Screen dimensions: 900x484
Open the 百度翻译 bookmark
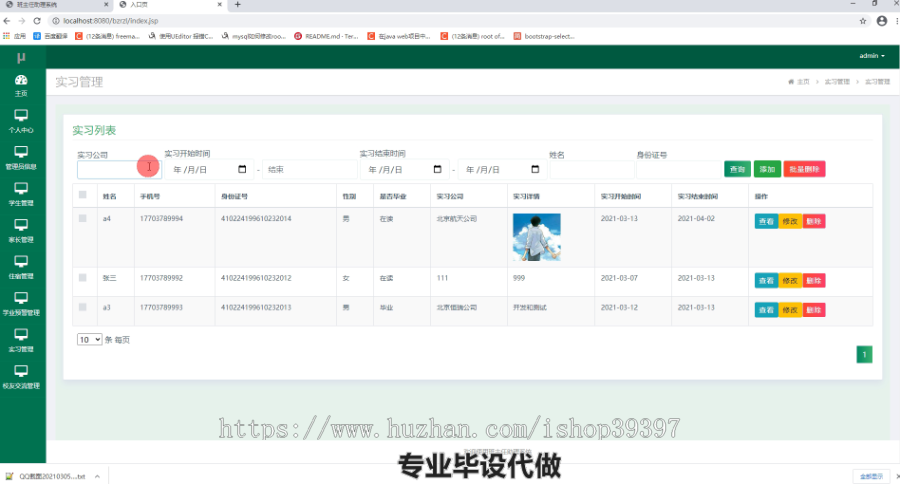pos(51,36)
